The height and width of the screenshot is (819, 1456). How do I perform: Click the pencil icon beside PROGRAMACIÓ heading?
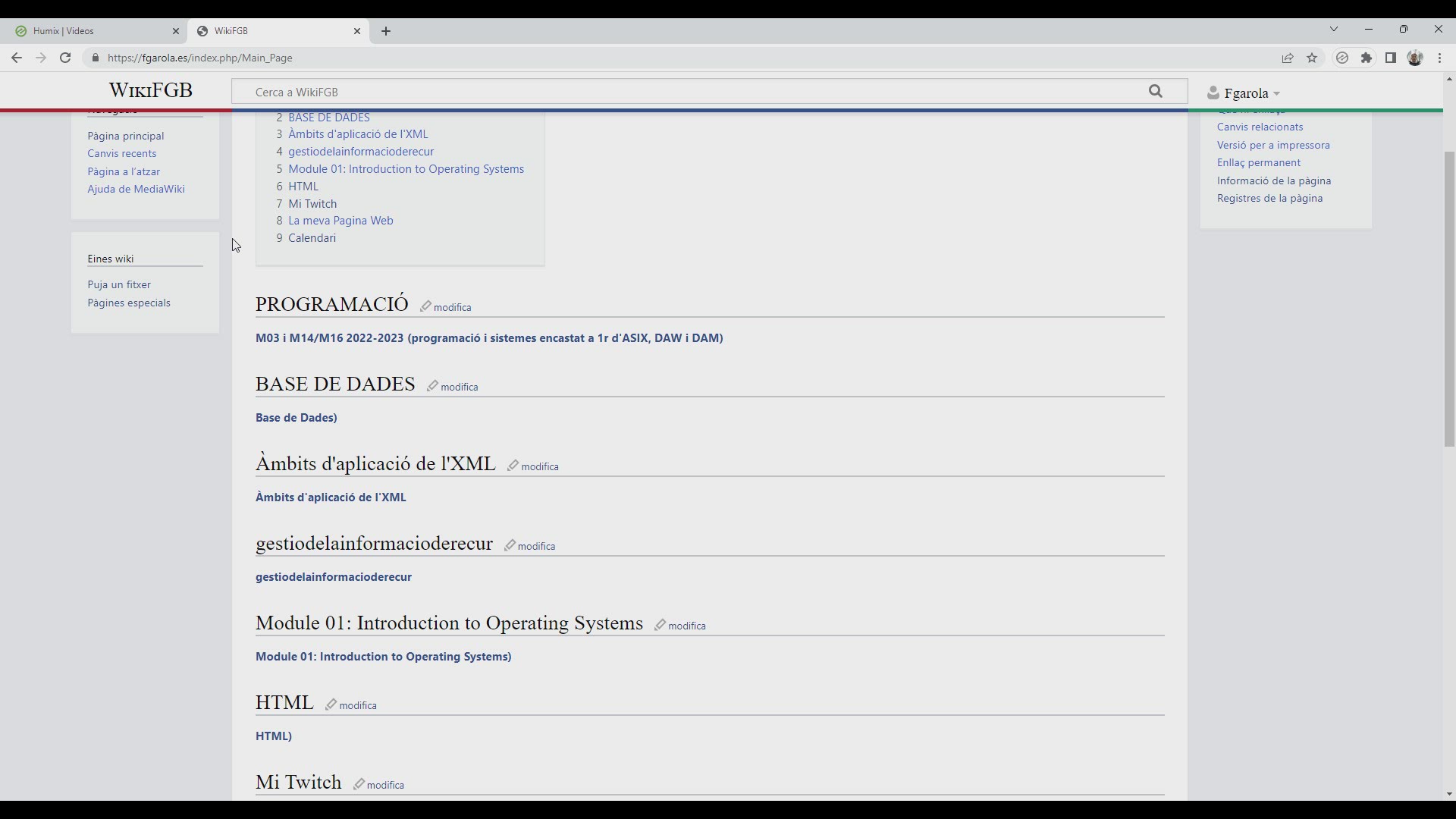425,306
